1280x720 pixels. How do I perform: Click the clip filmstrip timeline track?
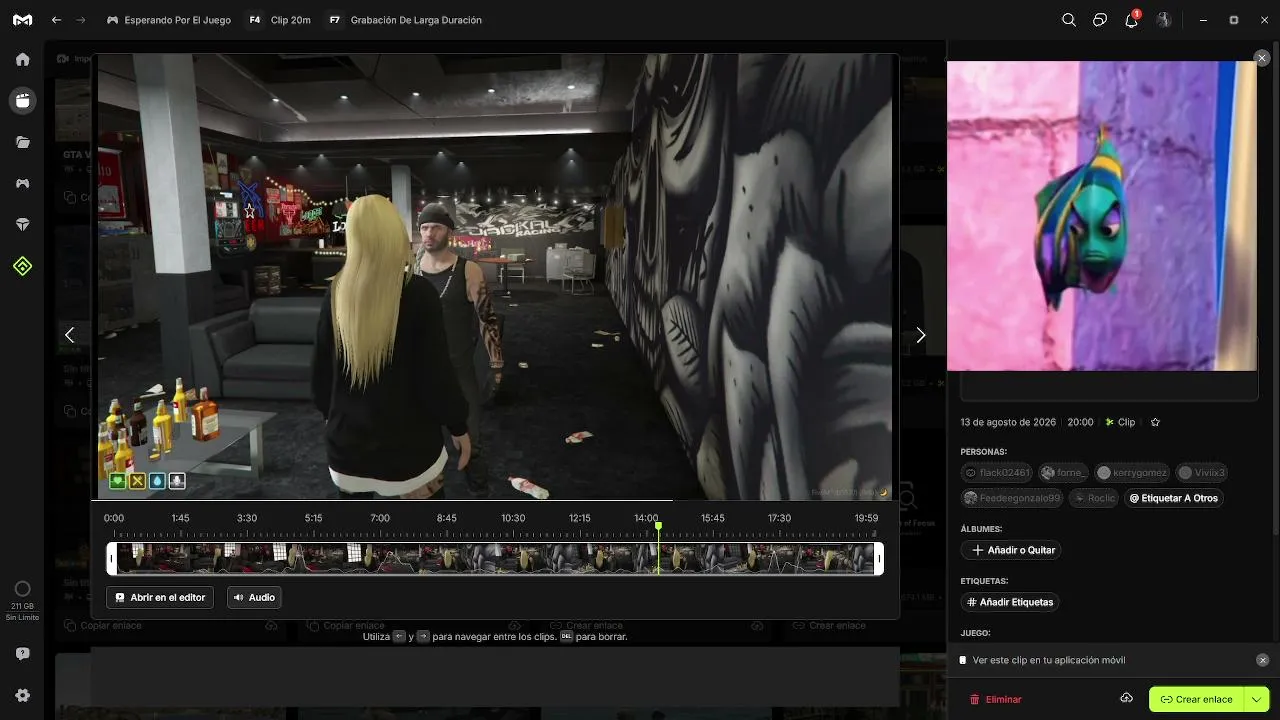[495, 558]
